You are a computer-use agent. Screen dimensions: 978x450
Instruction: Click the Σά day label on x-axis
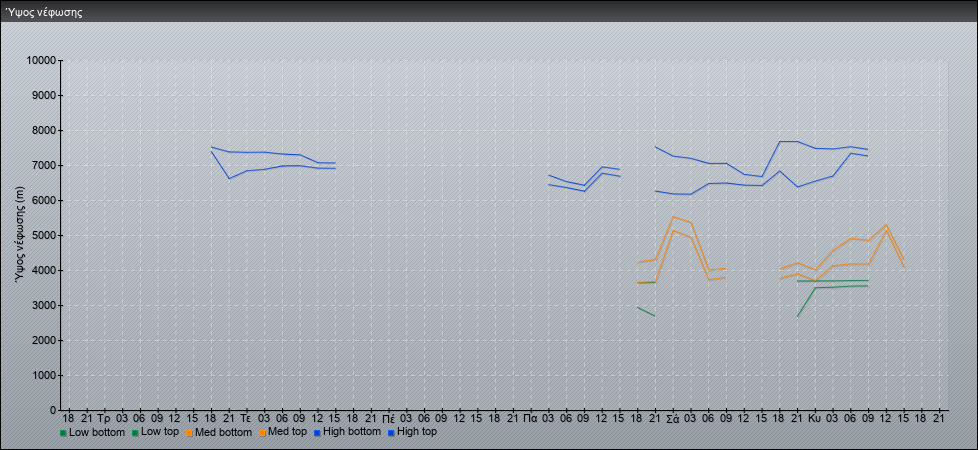click(672, 418)
